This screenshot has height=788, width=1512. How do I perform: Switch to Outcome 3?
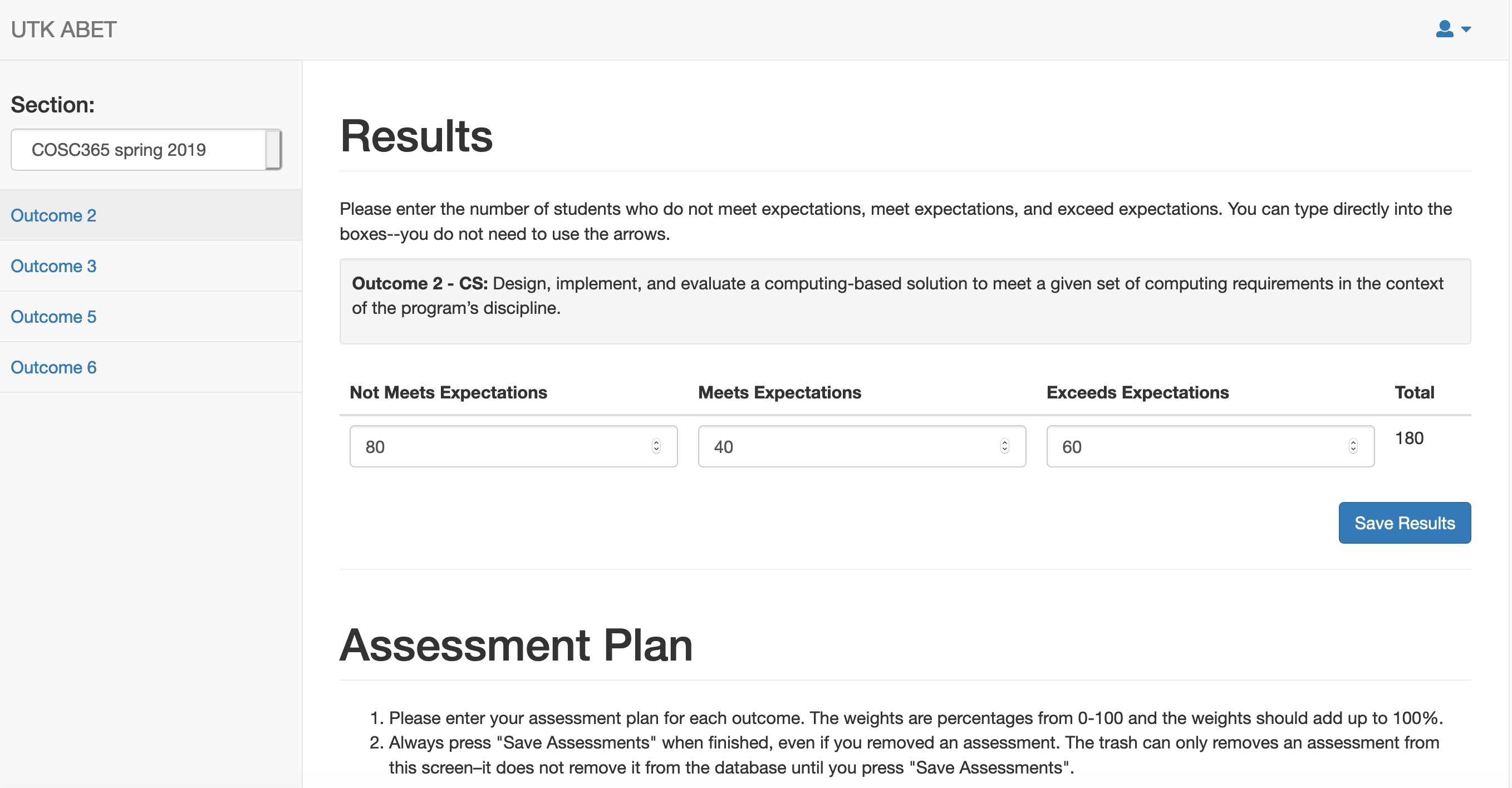pyautogui.click(x=53, y=266)
